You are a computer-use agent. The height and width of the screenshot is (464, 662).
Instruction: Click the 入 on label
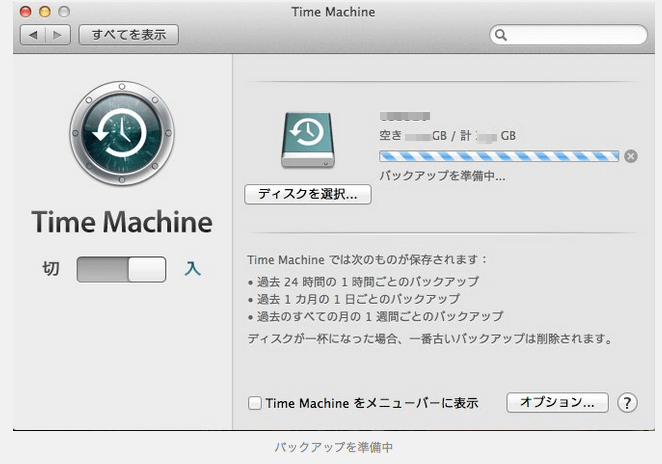click(x=193, y=269)
